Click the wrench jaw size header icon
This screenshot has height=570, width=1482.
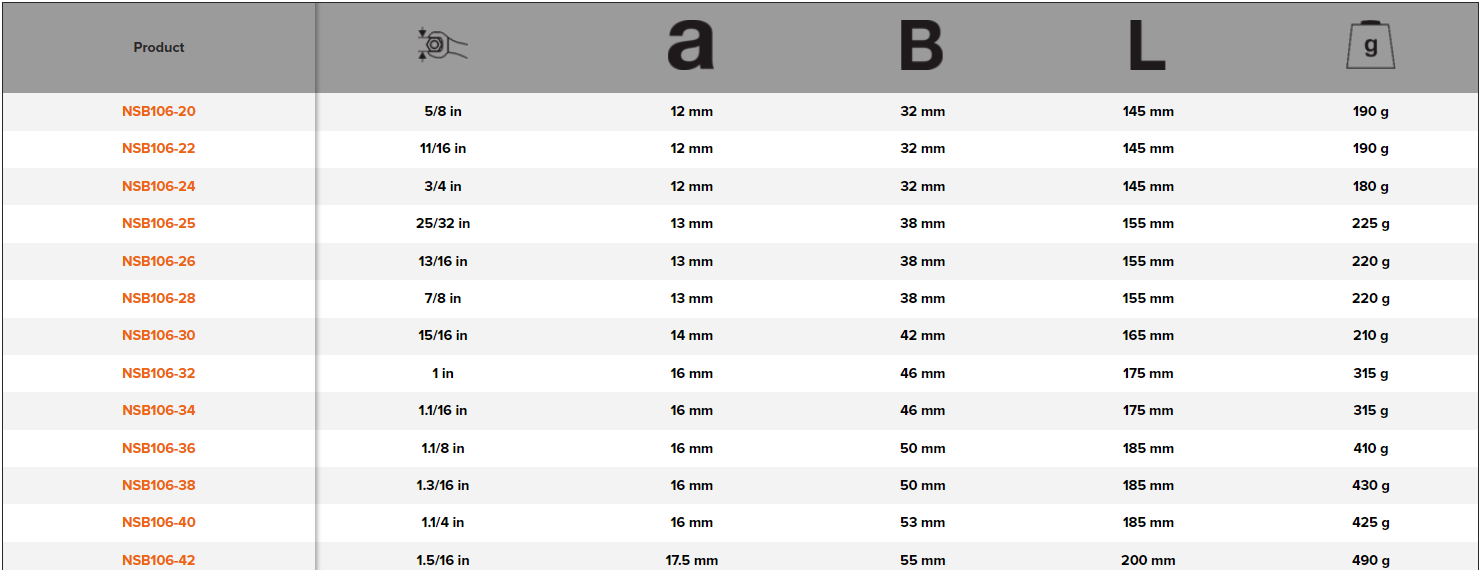(442, 46)
